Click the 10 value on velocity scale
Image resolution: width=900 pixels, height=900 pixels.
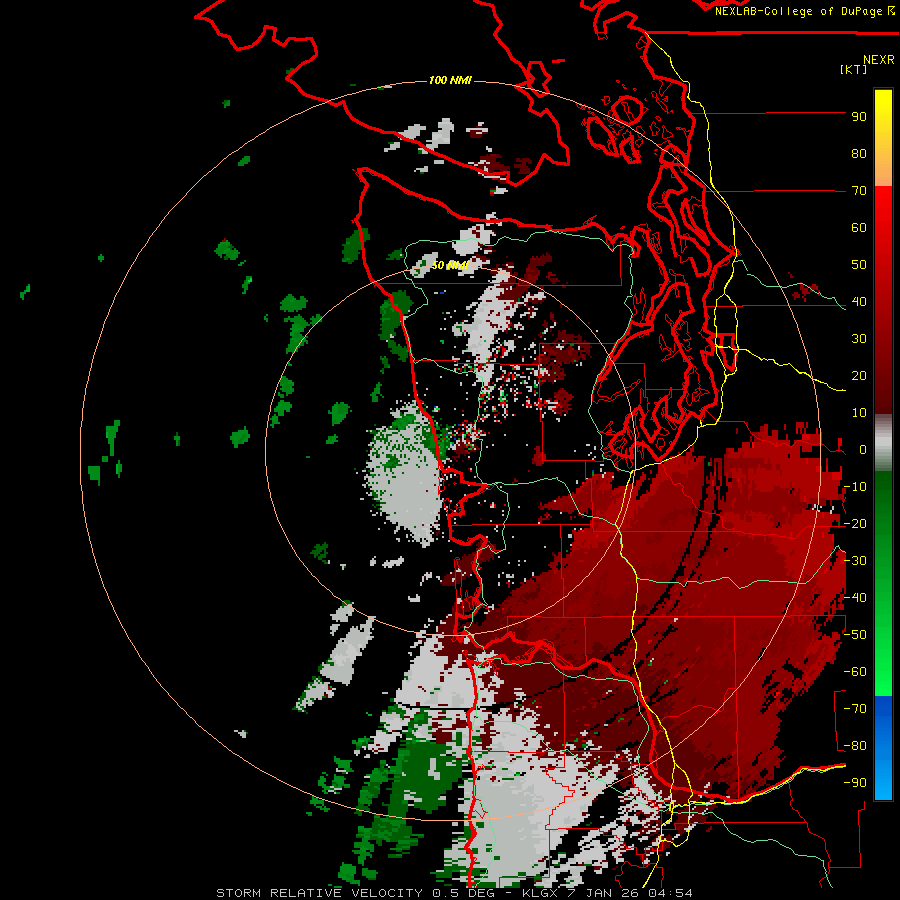pyautogui.click(x=859, y=413)
